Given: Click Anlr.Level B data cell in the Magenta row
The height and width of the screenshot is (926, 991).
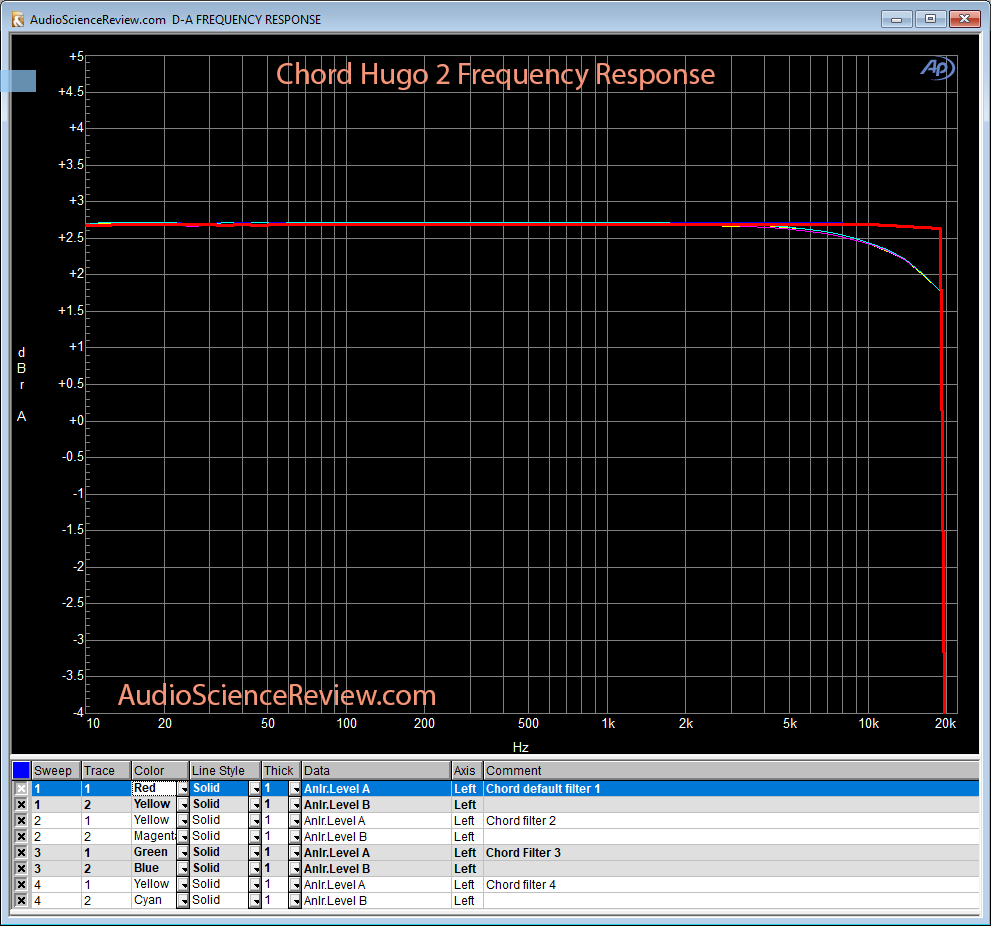Looking at the screenshot, I should pyautogui.click(x=376, y=836).
